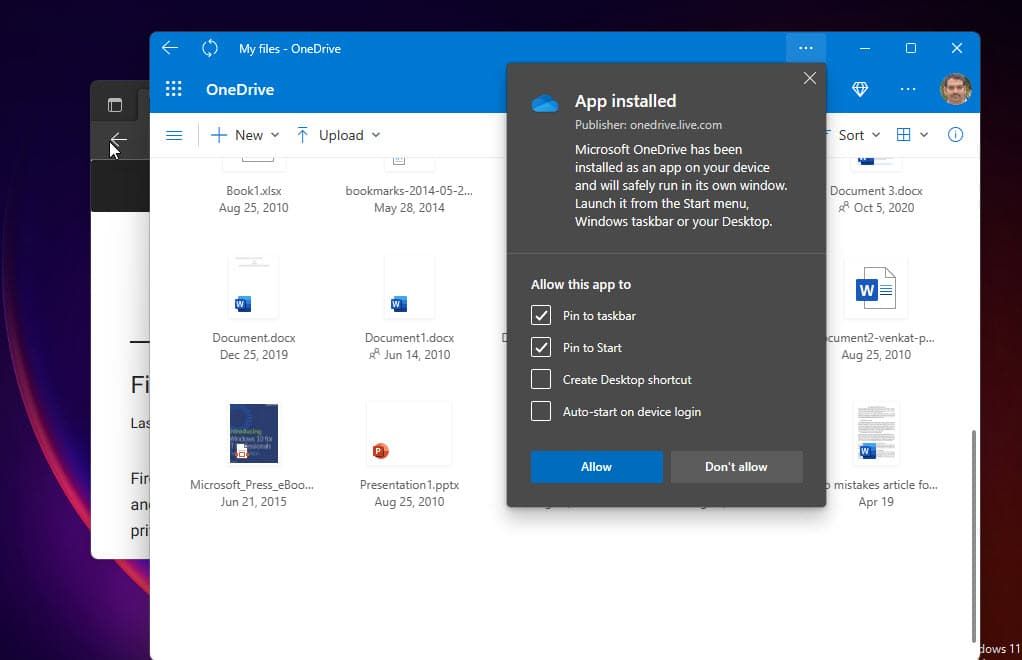Refresh the OneDrive app window
1022x660 pixels.
tap(210, 48)
